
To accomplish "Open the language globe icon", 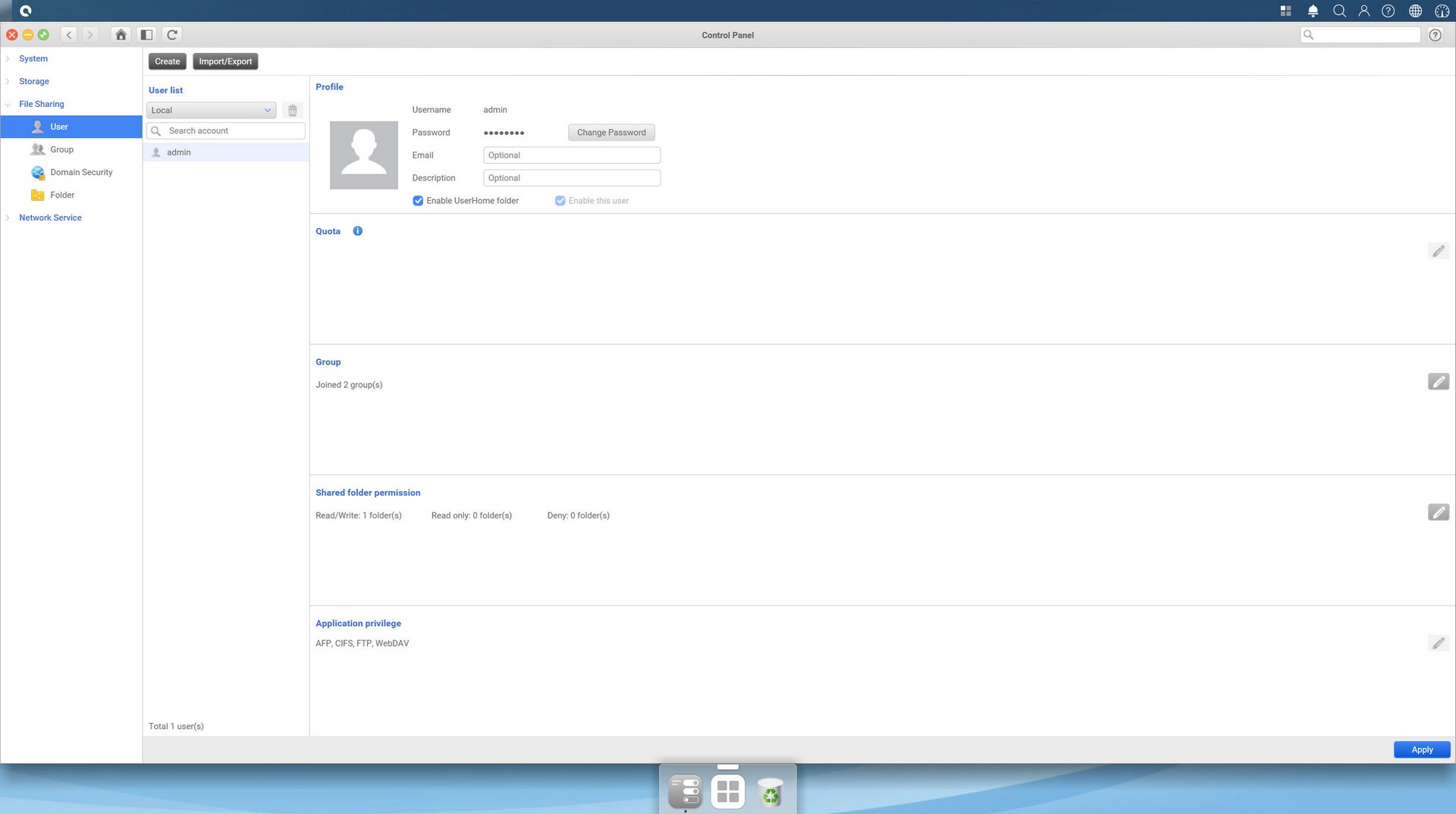I will coord(1415,11).
